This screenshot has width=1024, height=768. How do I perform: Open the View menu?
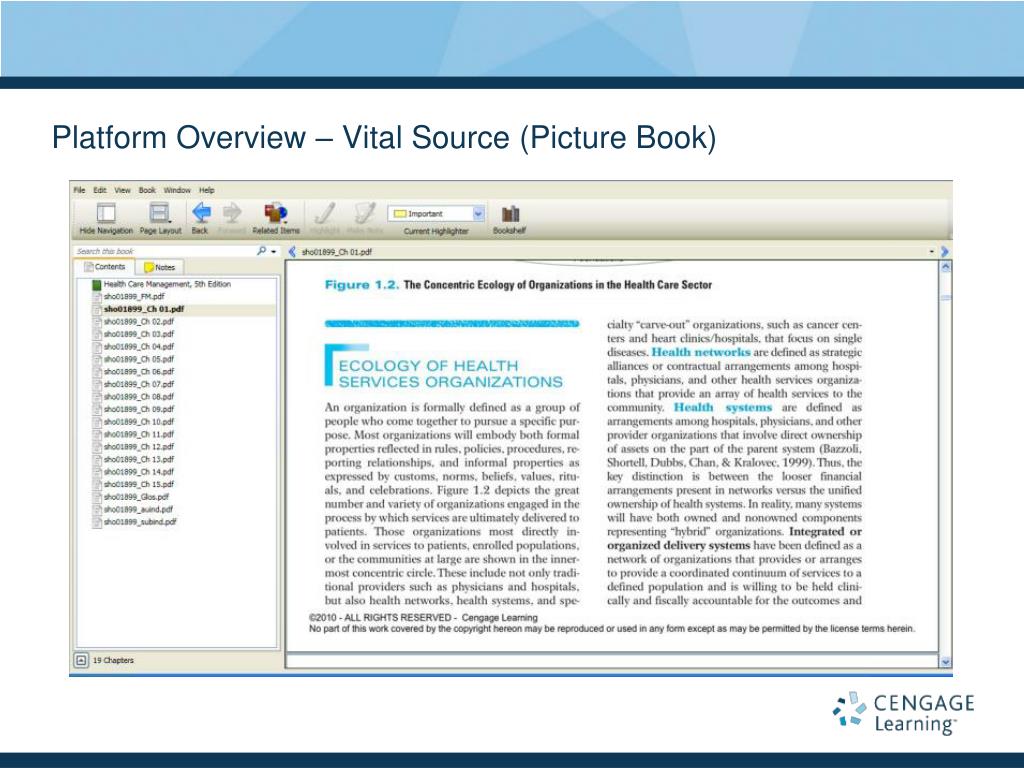point(123,190)
